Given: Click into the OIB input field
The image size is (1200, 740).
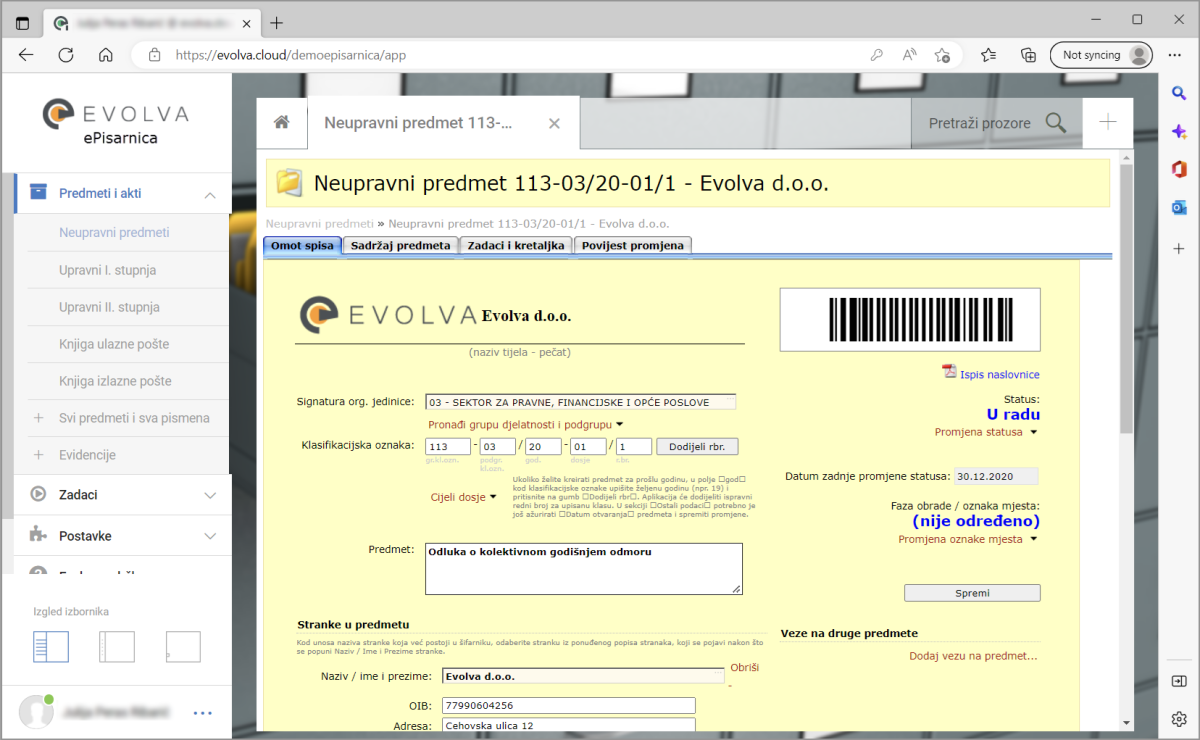Looking at the screenshot, I should [568, 705].
